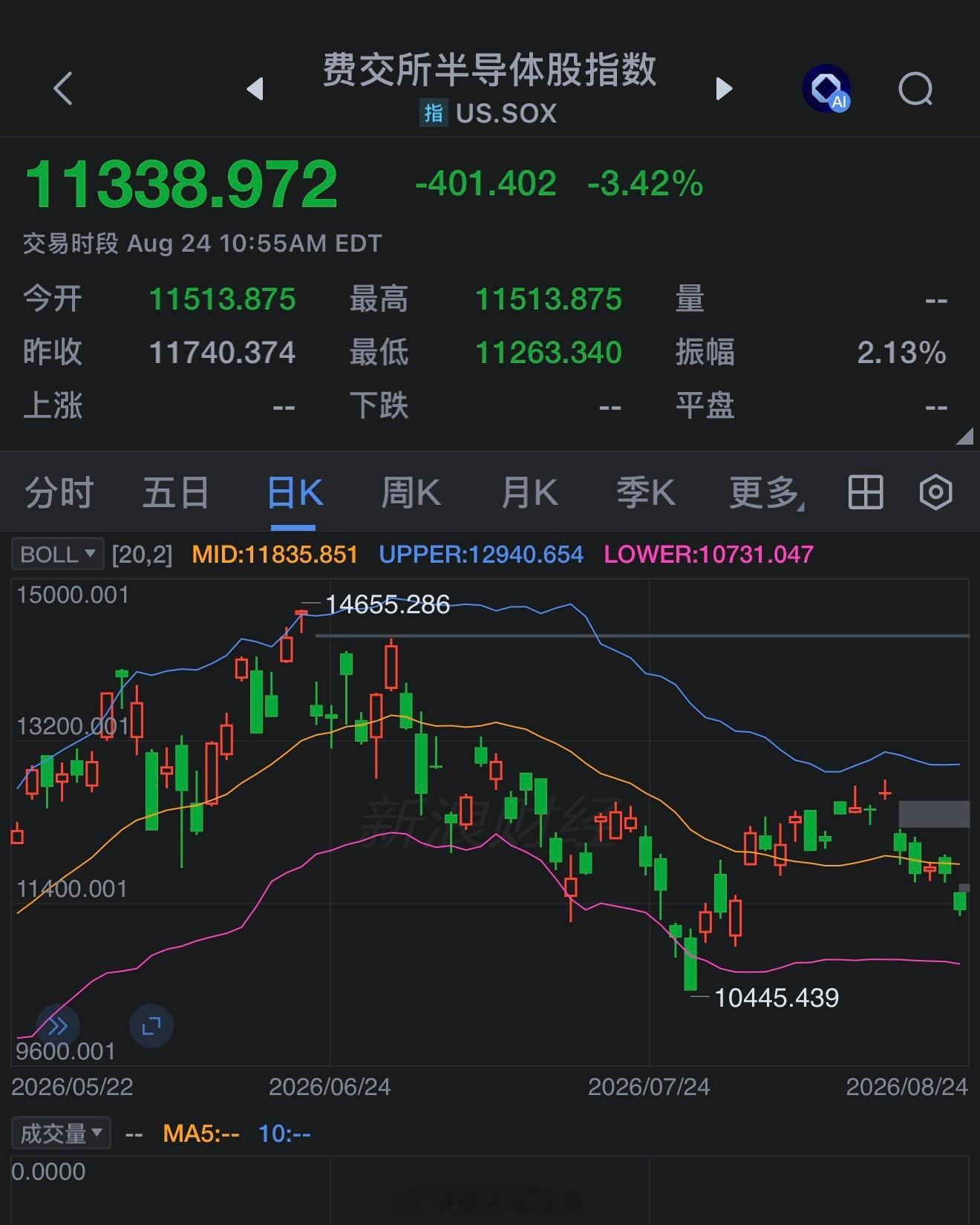The image size is (980, 1225).
Task: Select the 日K tab
Action: (294, 493)
